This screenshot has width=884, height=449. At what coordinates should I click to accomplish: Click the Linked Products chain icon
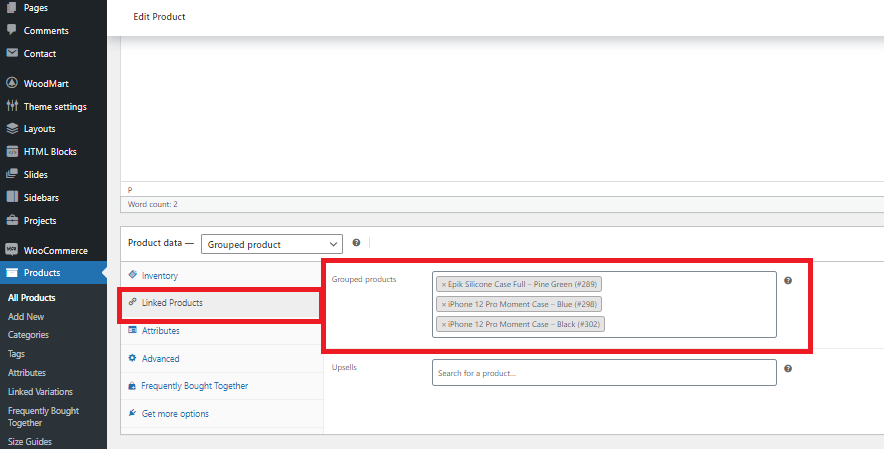click(x=132, y=302)
